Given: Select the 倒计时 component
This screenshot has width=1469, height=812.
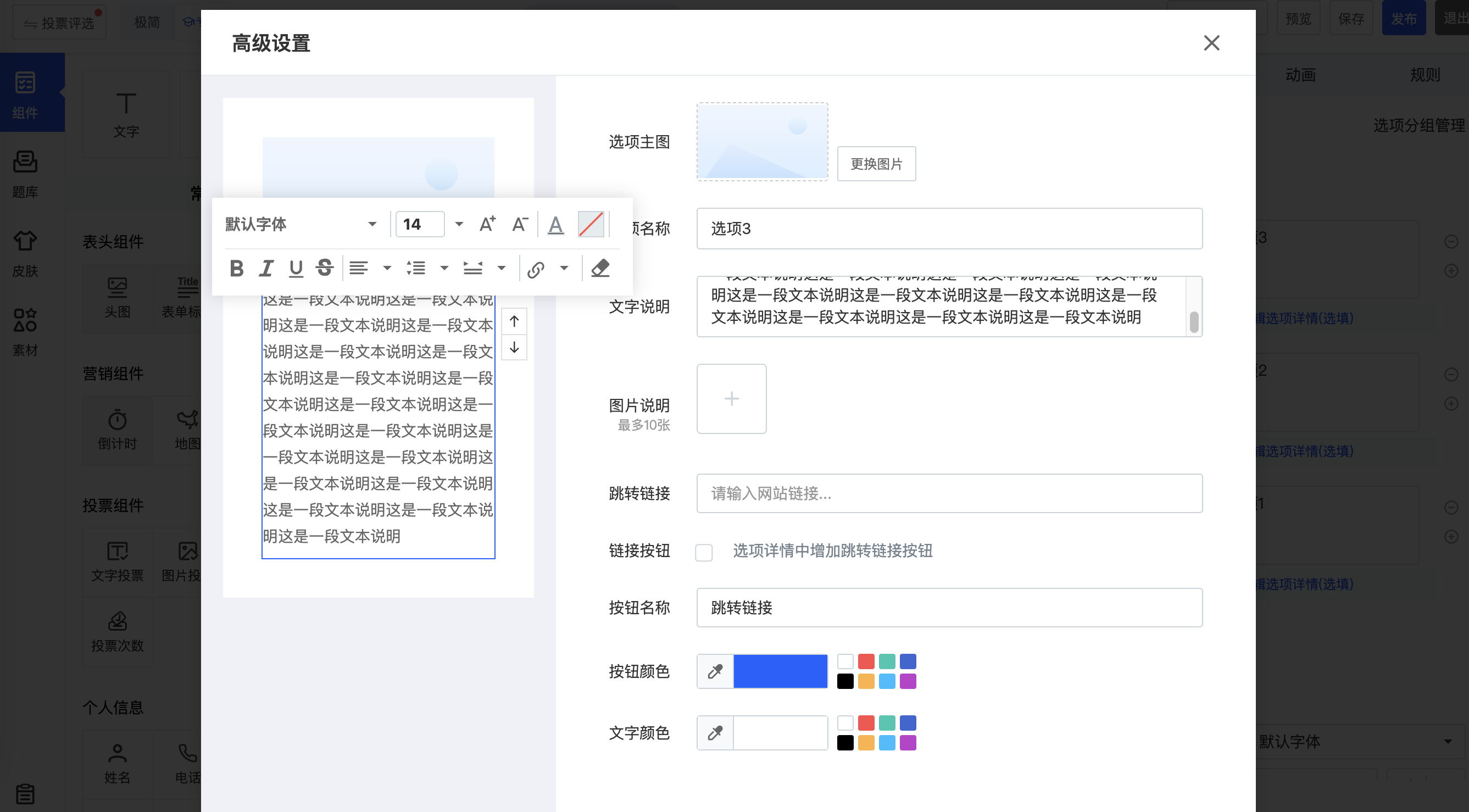Looking at the screenshot, I should (118, 430).
